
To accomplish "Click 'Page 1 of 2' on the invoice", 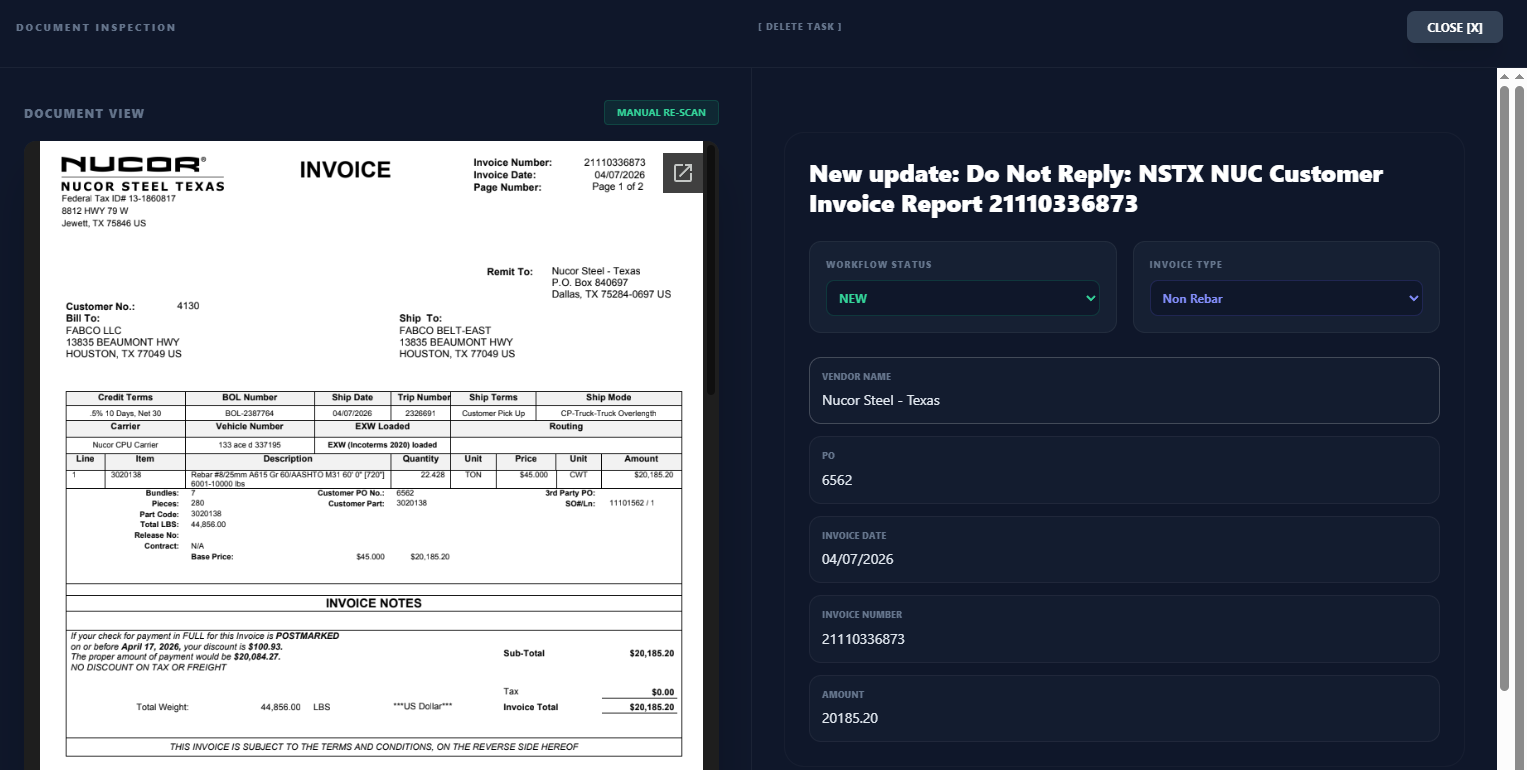I will [x=618, y=186].
